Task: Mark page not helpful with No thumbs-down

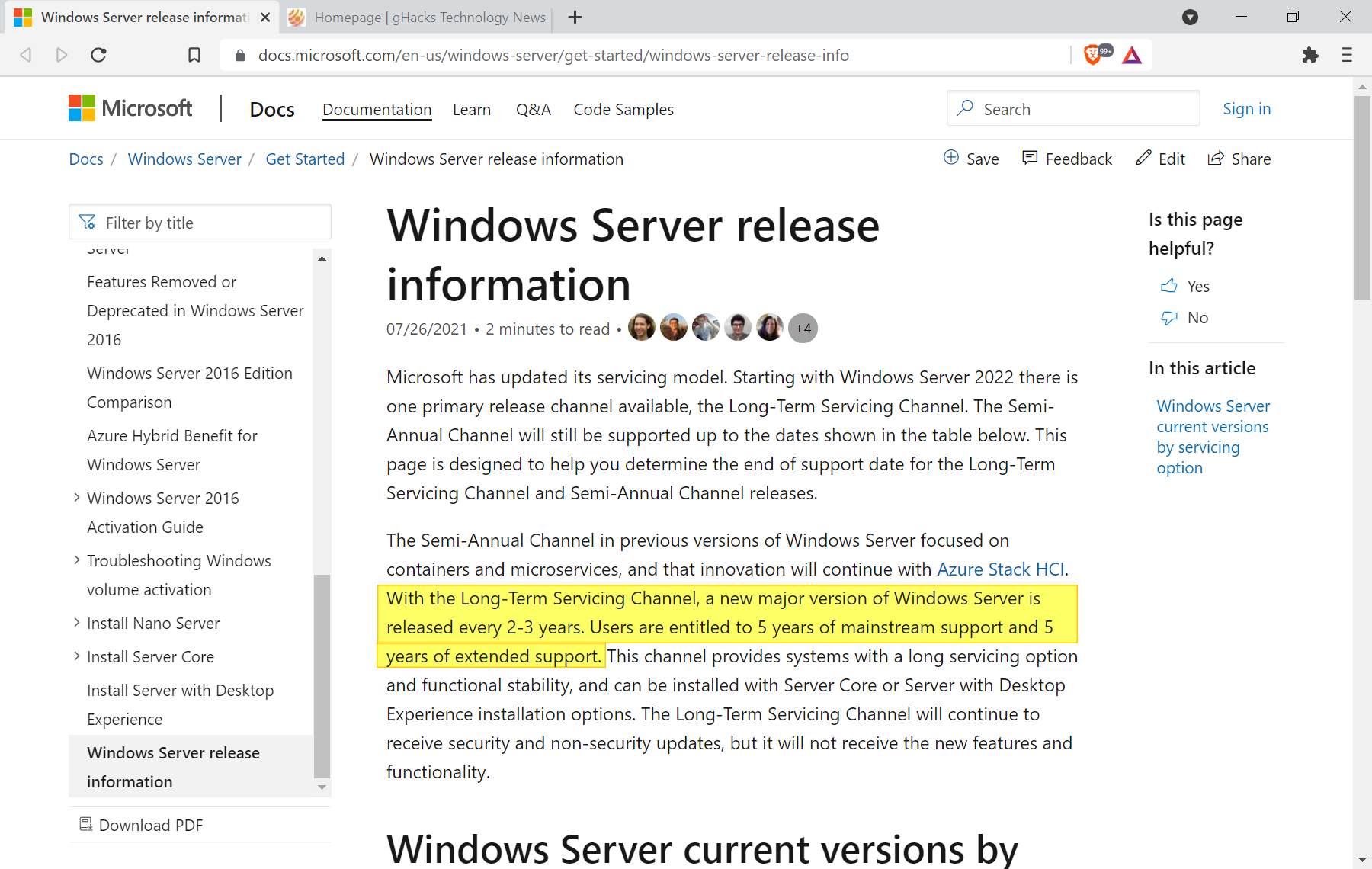Action: click(1184, 317)
